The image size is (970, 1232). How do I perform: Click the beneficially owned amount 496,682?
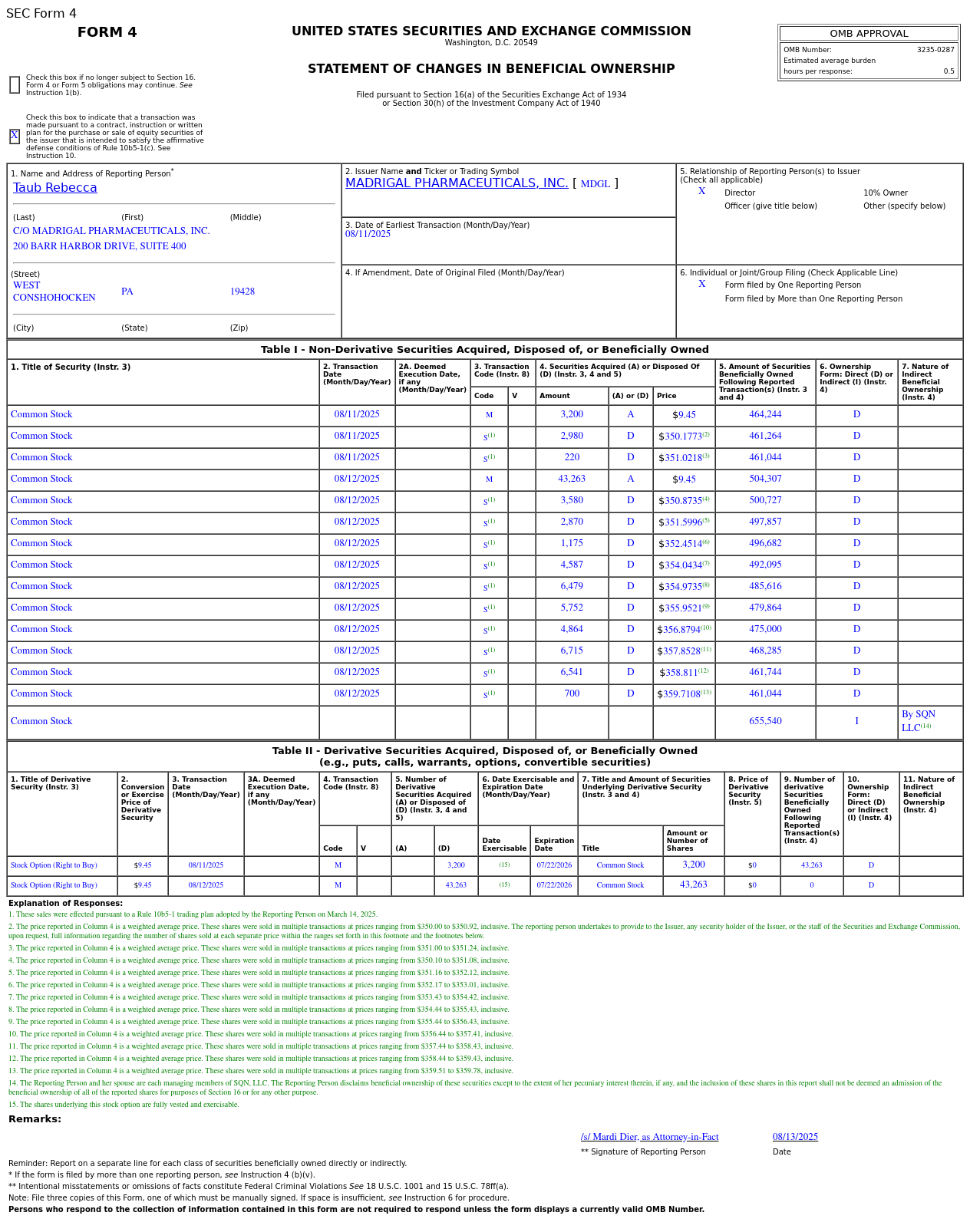click(x=765, y=543)
